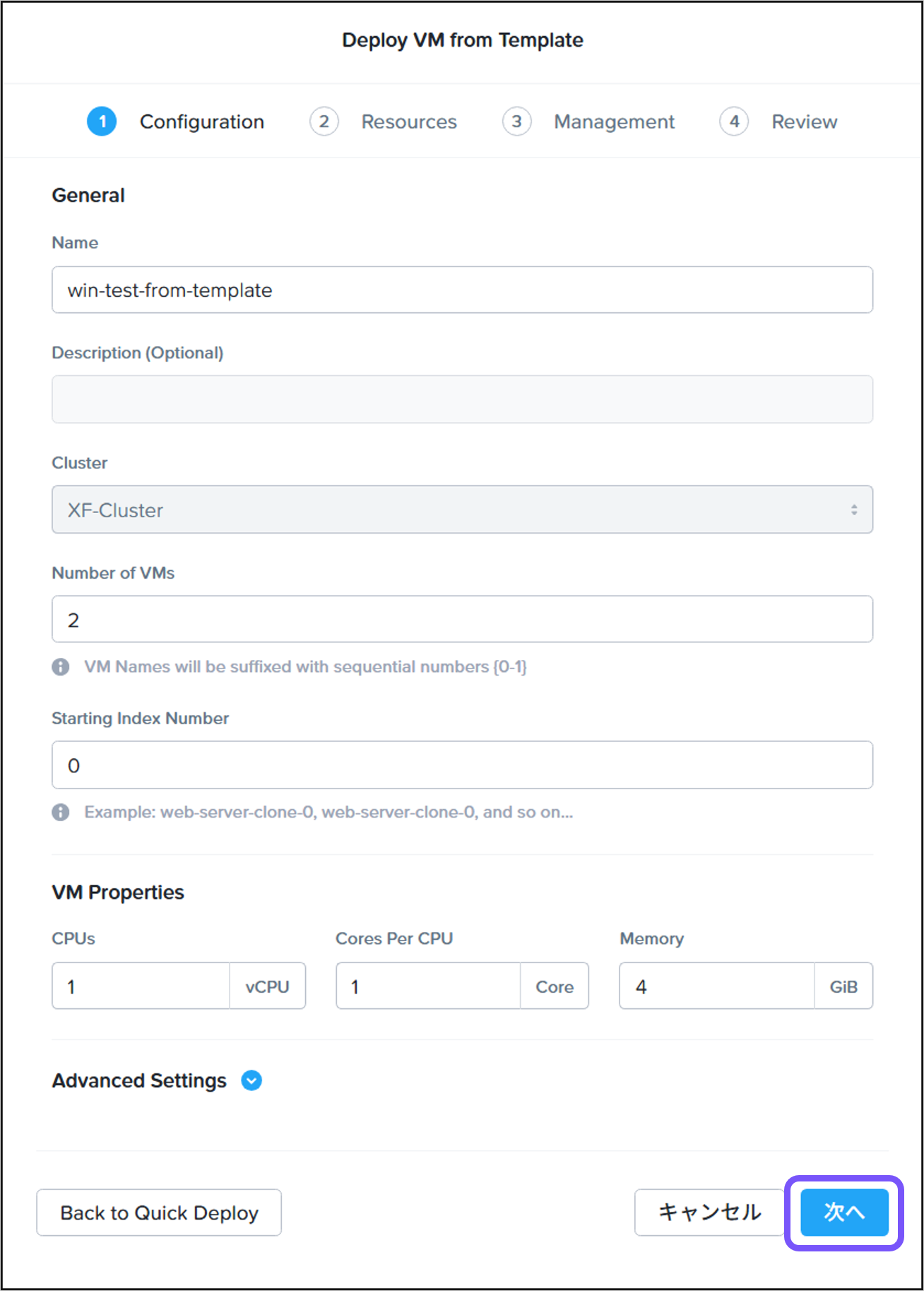Click the blue step 1 Configuration circle
This screenshot has width=924, height=1291.
pos(102,121)
